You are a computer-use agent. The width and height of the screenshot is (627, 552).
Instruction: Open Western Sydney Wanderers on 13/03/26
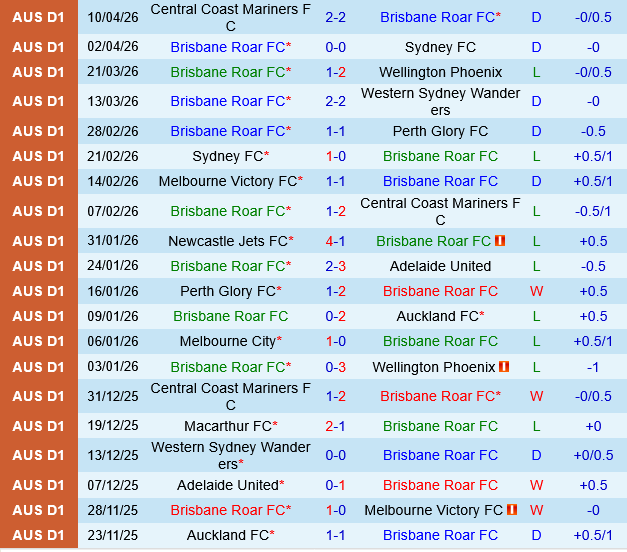(440, 101)
